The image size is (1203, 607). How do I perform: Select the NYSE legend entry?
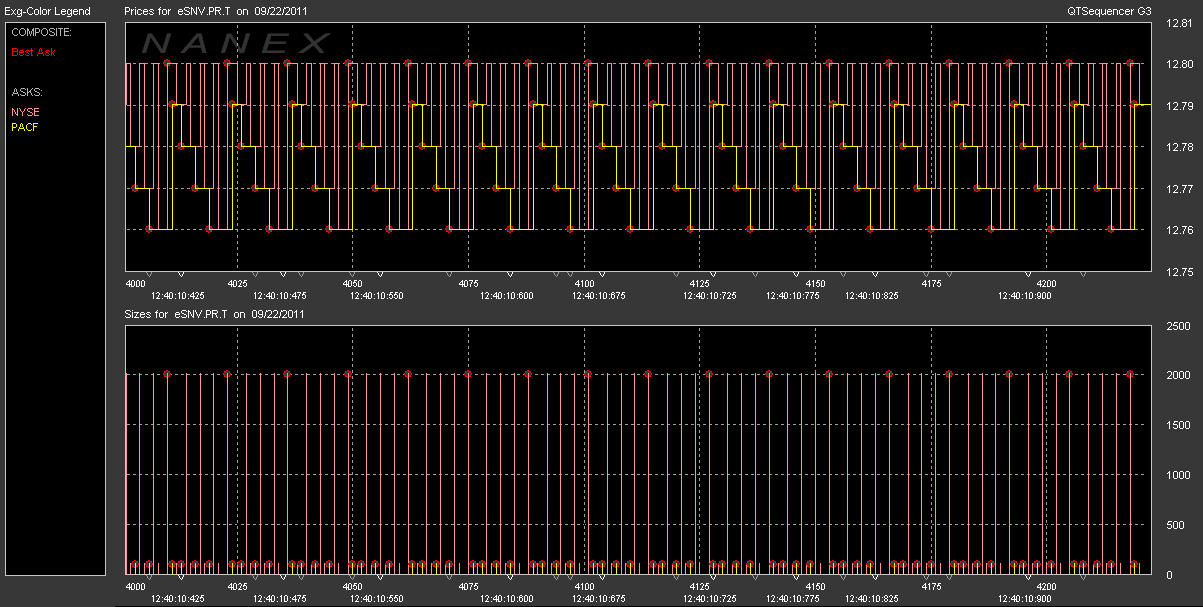[25, 112]
